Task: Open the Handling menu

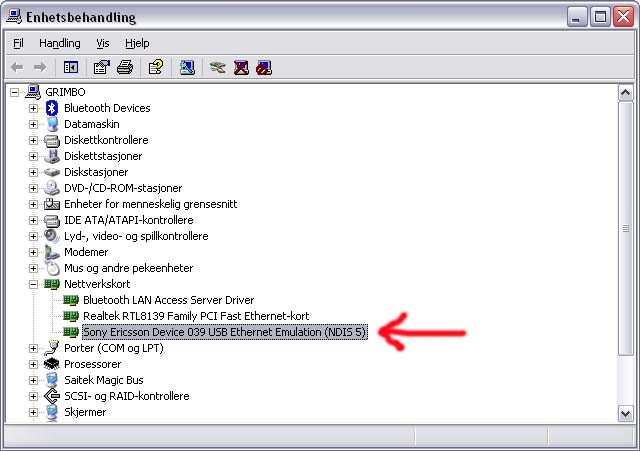Action: tap(60, 43)
